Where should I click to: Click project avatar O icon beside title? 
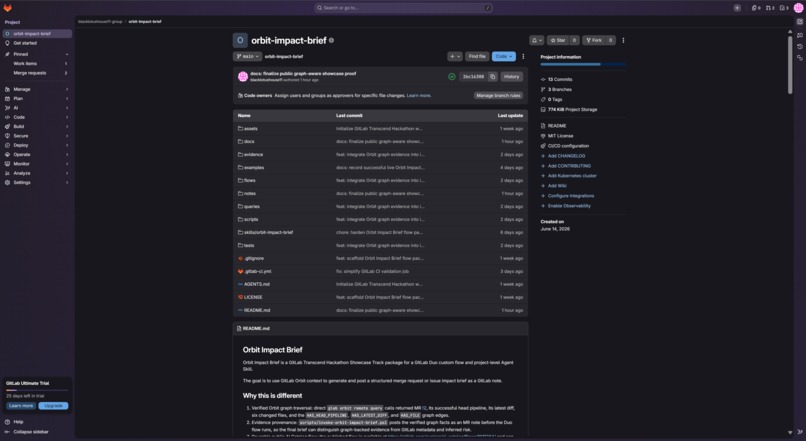coord(240,40)
